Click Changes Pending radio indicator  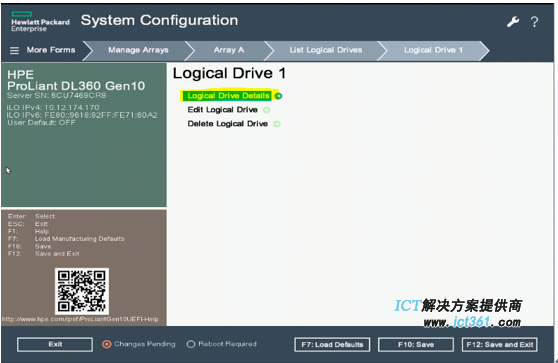[x=106, y=344]
